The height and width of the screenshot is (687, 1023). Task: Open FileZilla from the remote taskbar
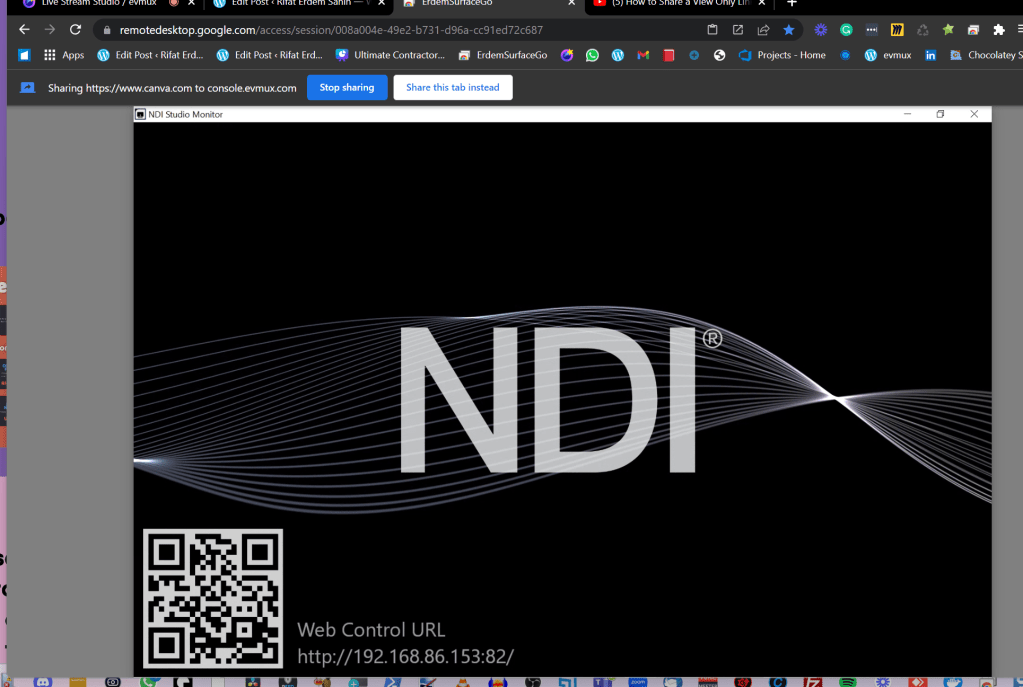coord(813,682)
